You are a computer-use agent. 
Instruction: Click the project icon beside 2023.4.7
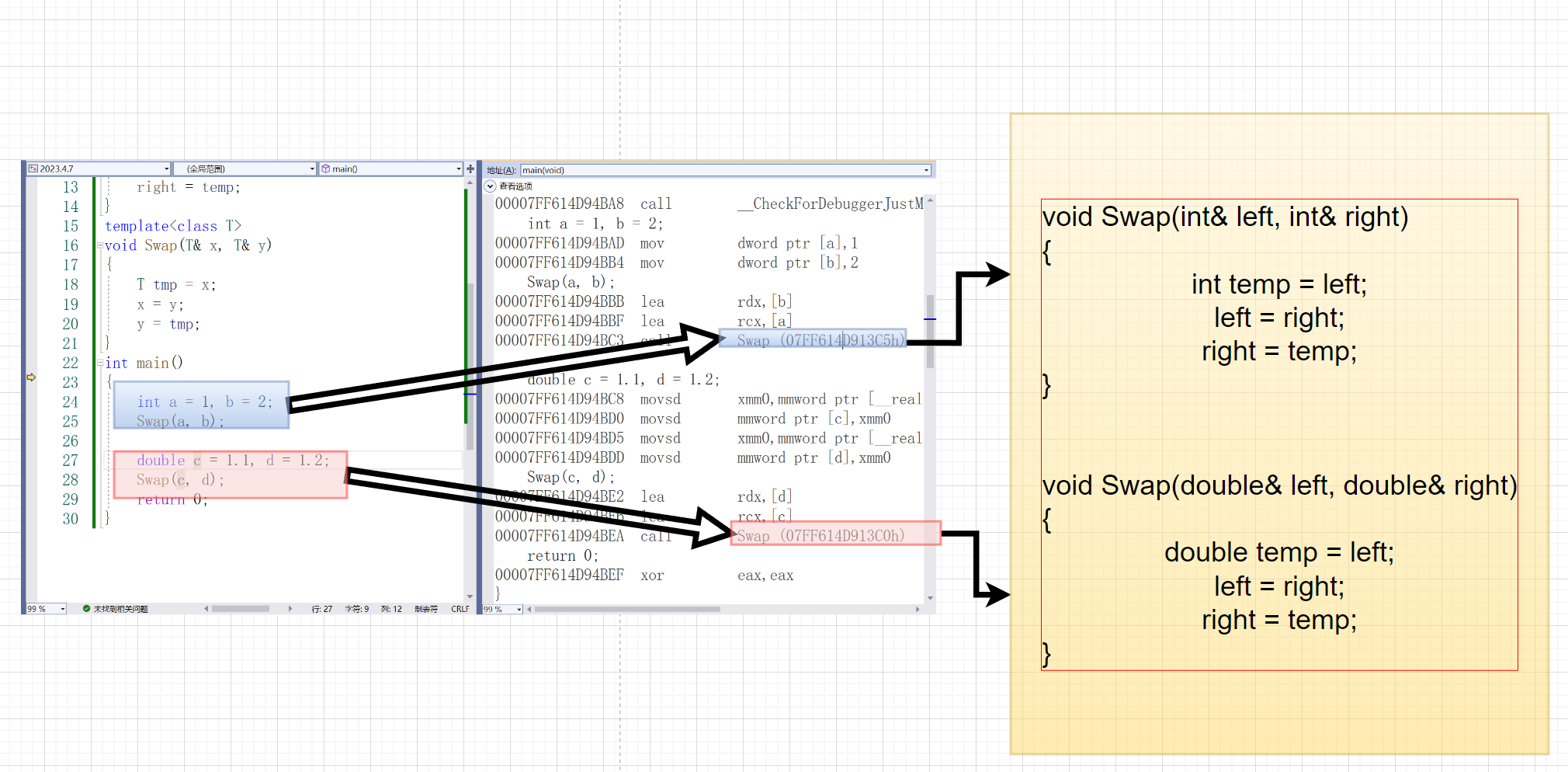(x=33, y=169)
